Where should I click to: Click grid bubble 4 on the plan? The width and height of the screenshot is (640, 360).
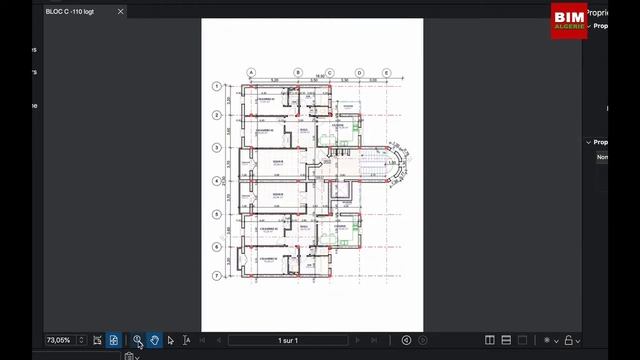[217, 181]
